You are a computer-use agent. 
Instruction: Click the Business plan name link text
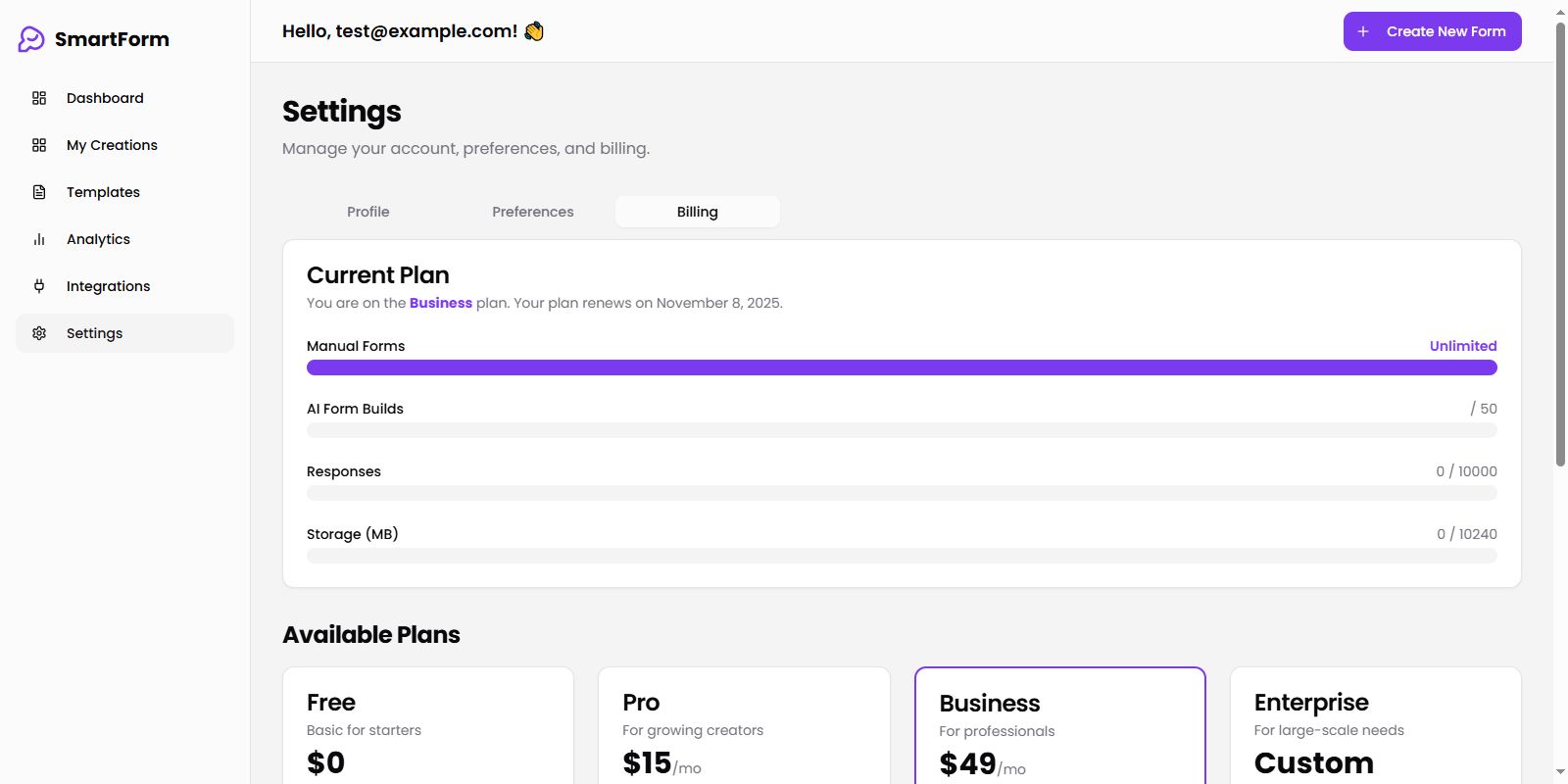tap(441, 303)
